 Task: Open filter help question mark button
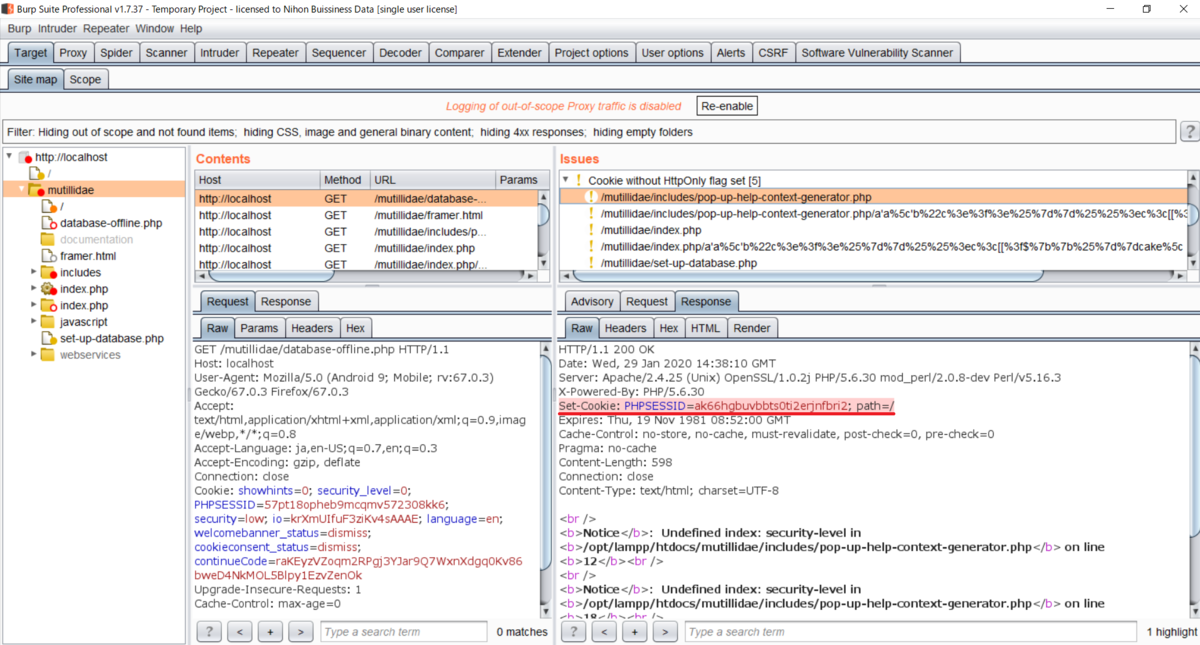click(1190, 132)
